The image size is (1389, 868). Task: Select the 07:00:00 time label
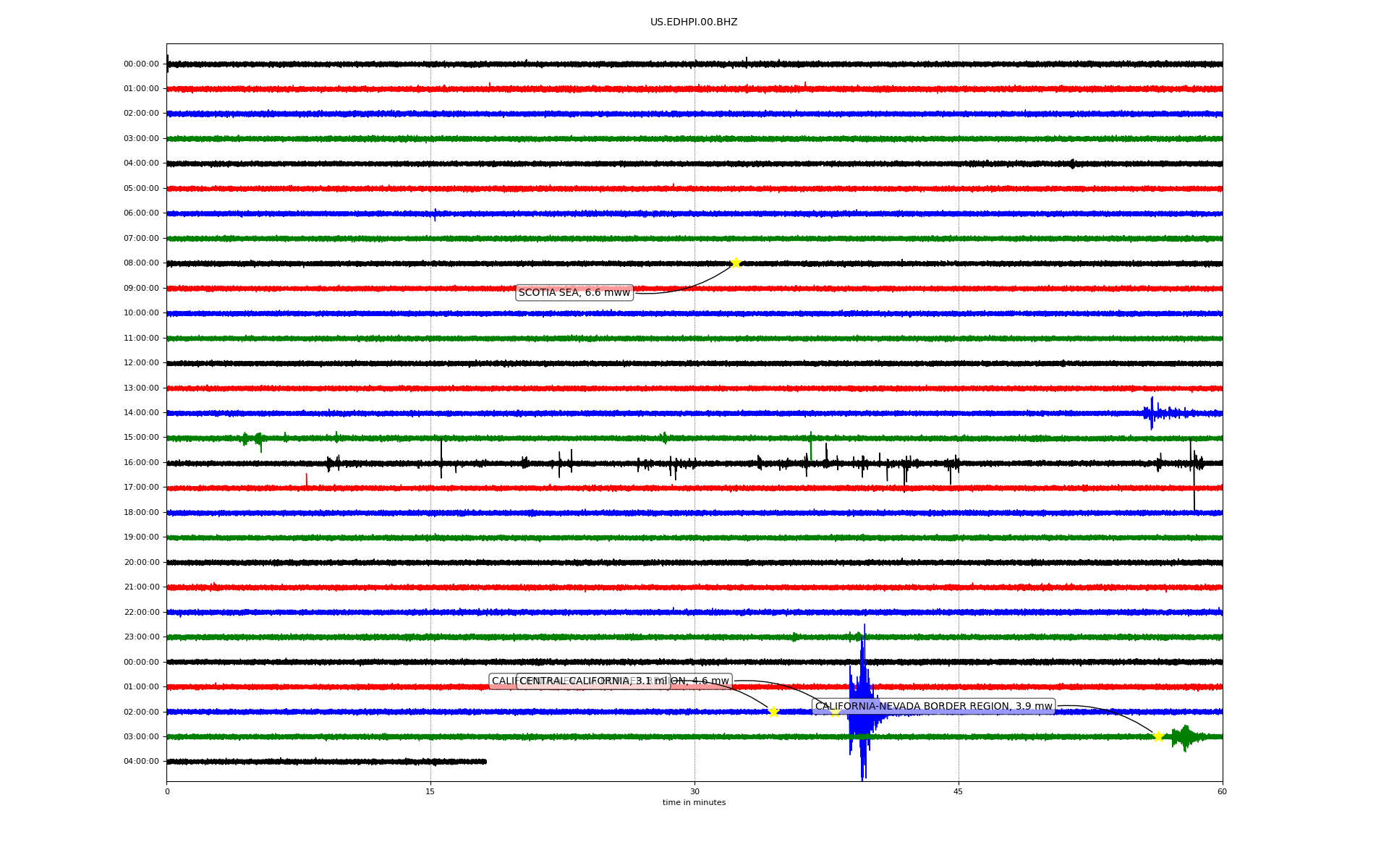coord(141,239)
